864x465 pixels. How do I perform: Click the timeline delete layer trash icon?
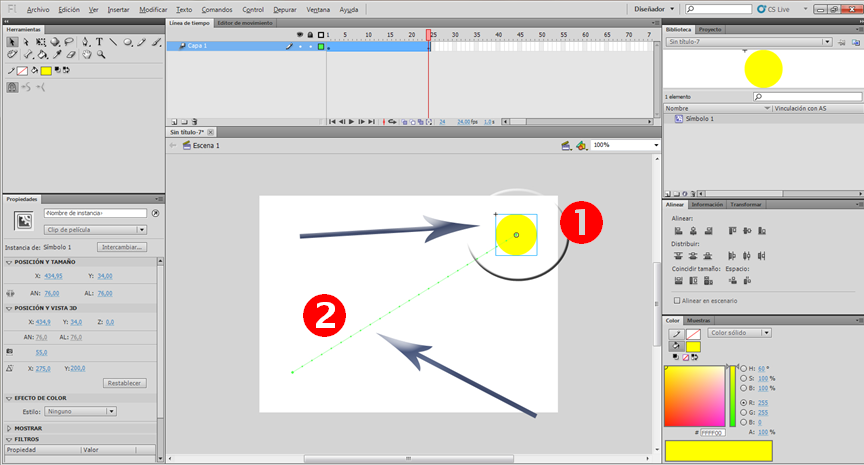click(x=195, y=122)
